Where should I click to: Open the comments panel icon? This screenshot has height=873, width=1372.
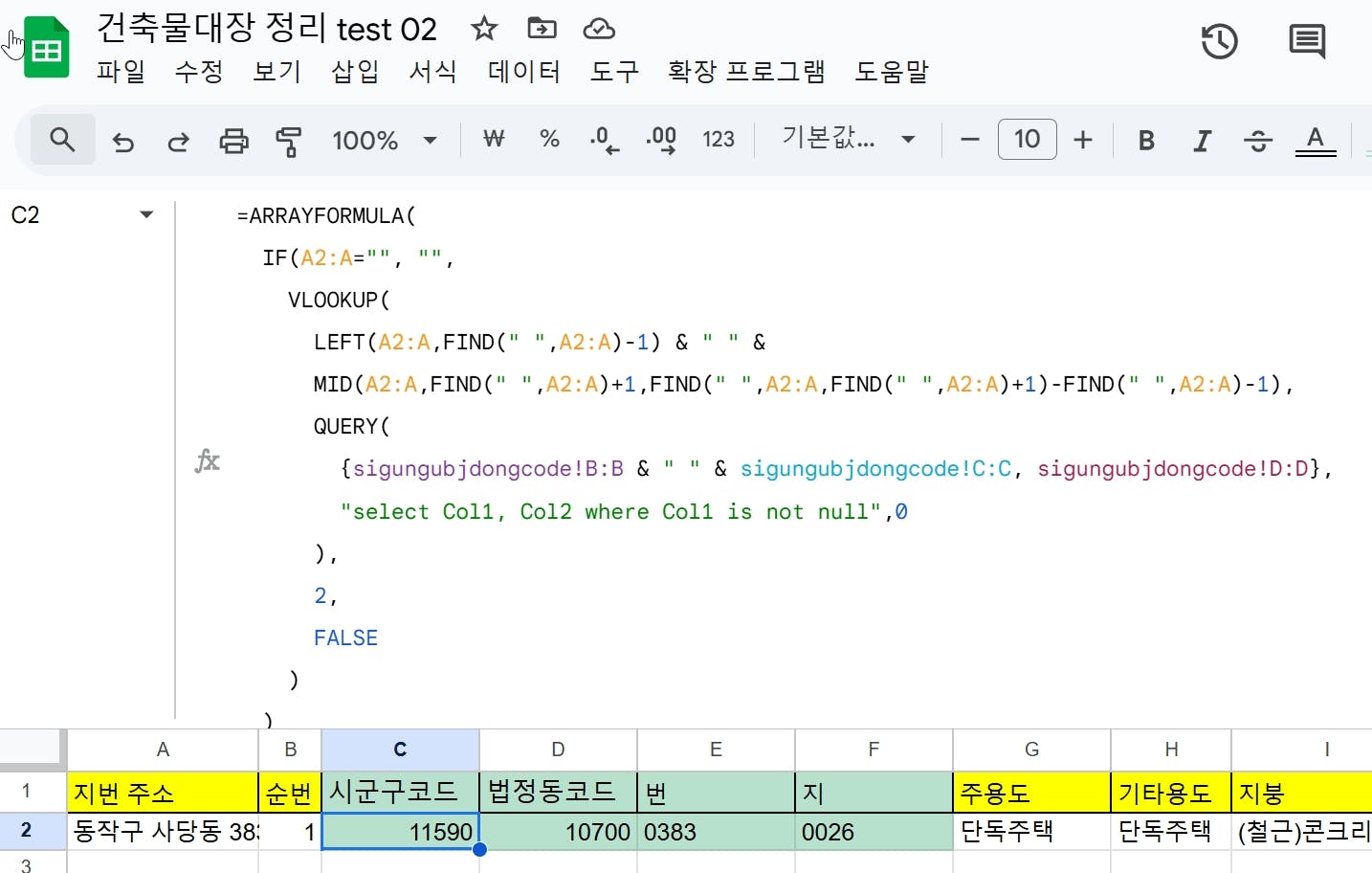click(1307, 41)
